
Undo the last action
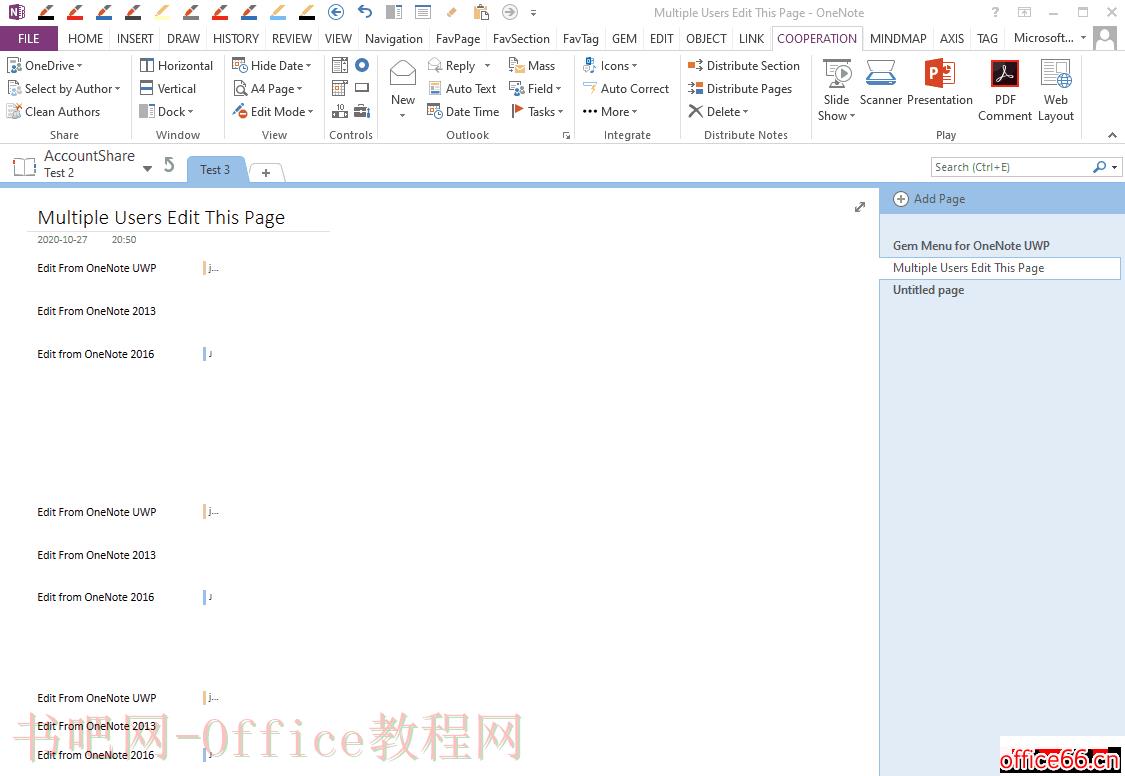365,11
